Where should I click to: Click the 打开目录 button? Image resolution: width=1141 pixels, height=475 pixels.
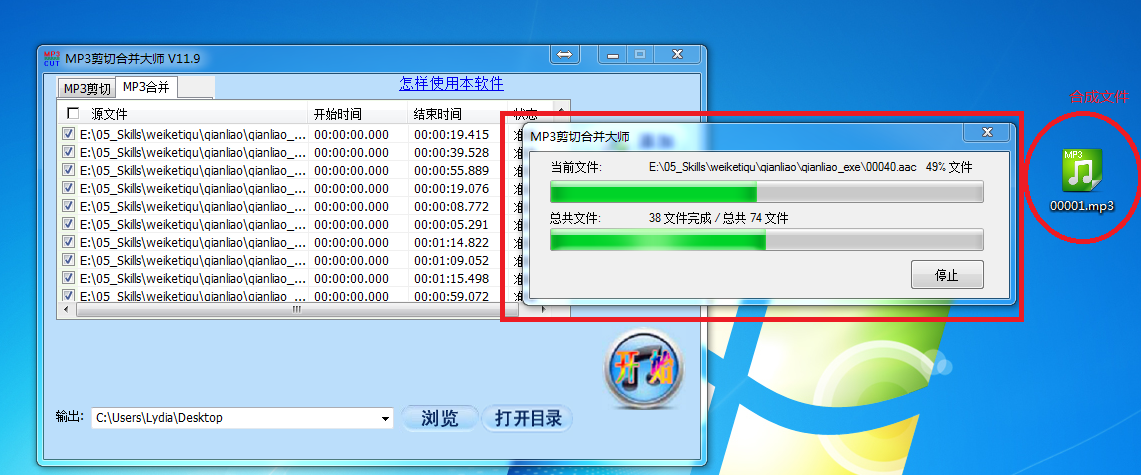coord(528,418)
